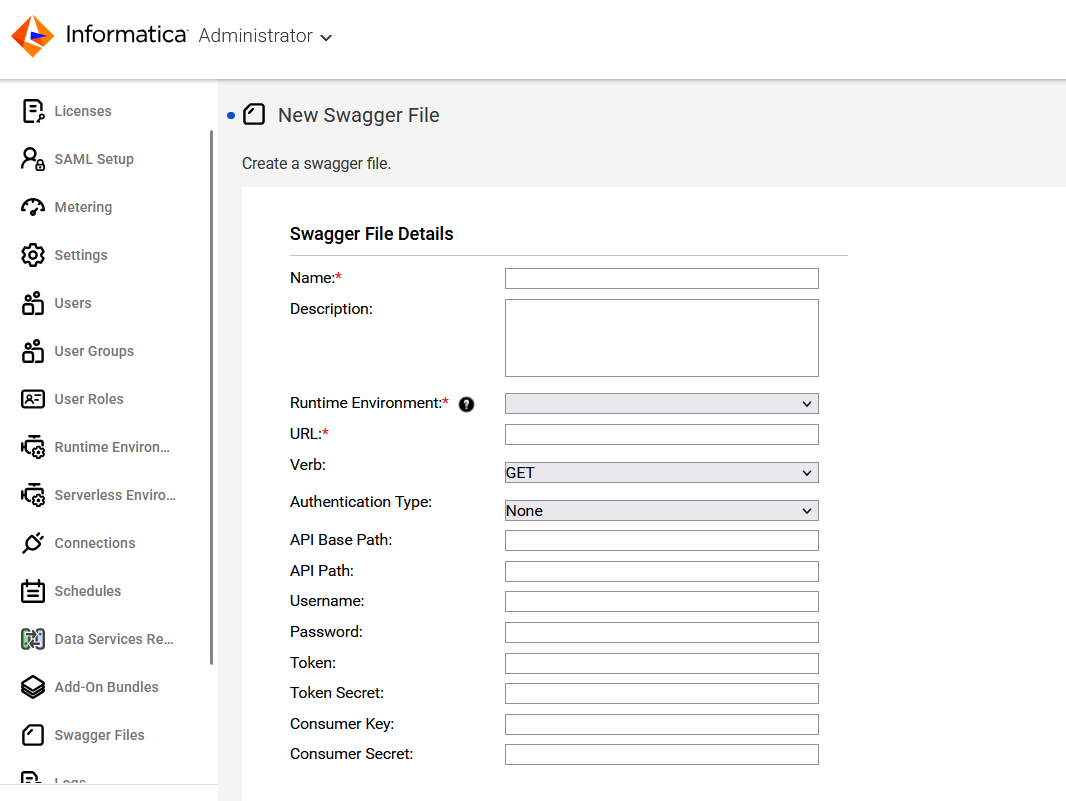Go to User Roles
Screen dimensions: 1066x801
(89, 399)
